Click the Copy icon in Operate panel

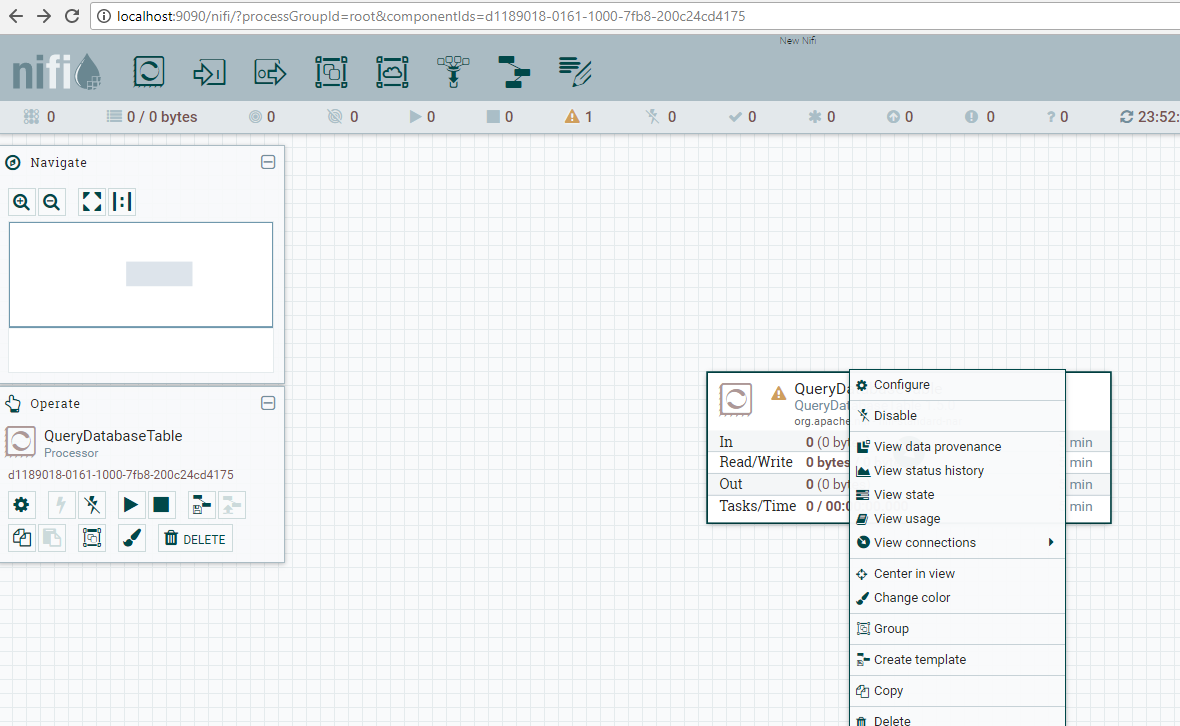click(21, 538)
